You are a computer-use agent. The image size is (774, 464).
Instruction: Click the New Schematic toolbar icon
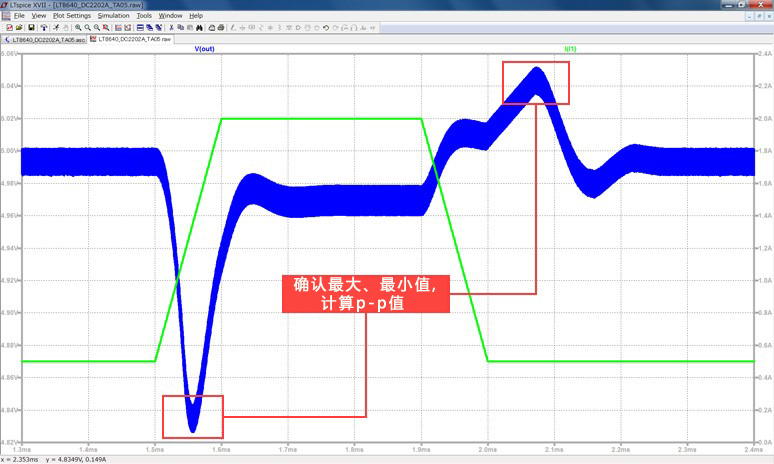(x=9, y=27)
